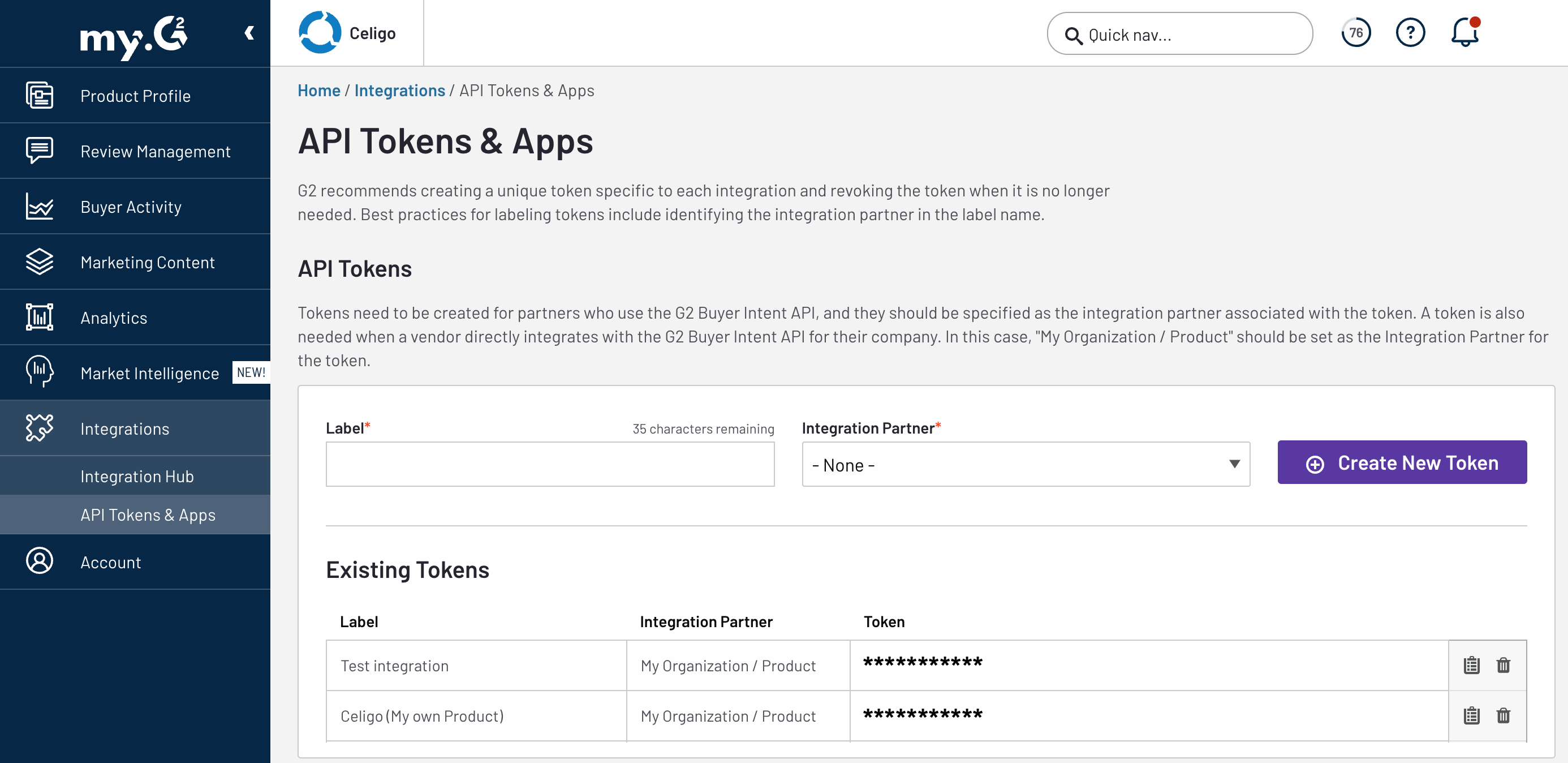Click the Marketing Content layers icon

pyautogui.click(x=40, y=262)
